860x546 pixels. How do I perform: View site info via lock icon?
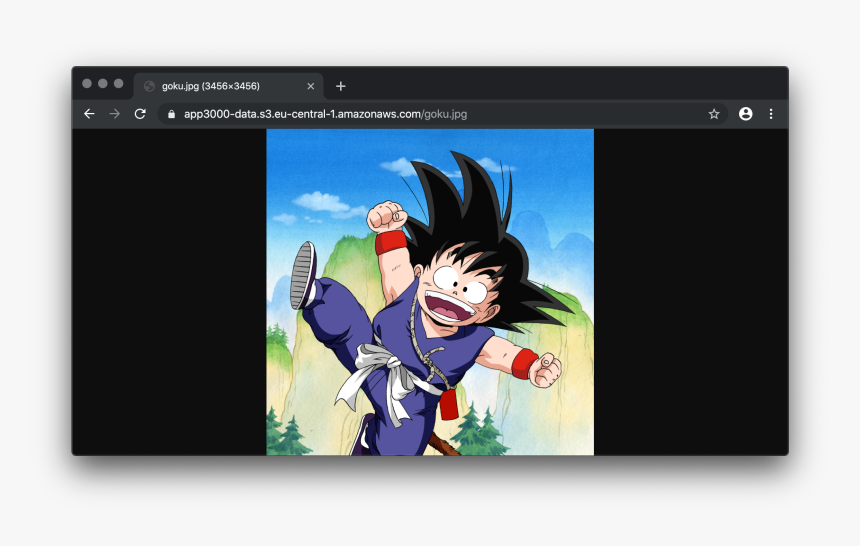click(x=172, y=114)
